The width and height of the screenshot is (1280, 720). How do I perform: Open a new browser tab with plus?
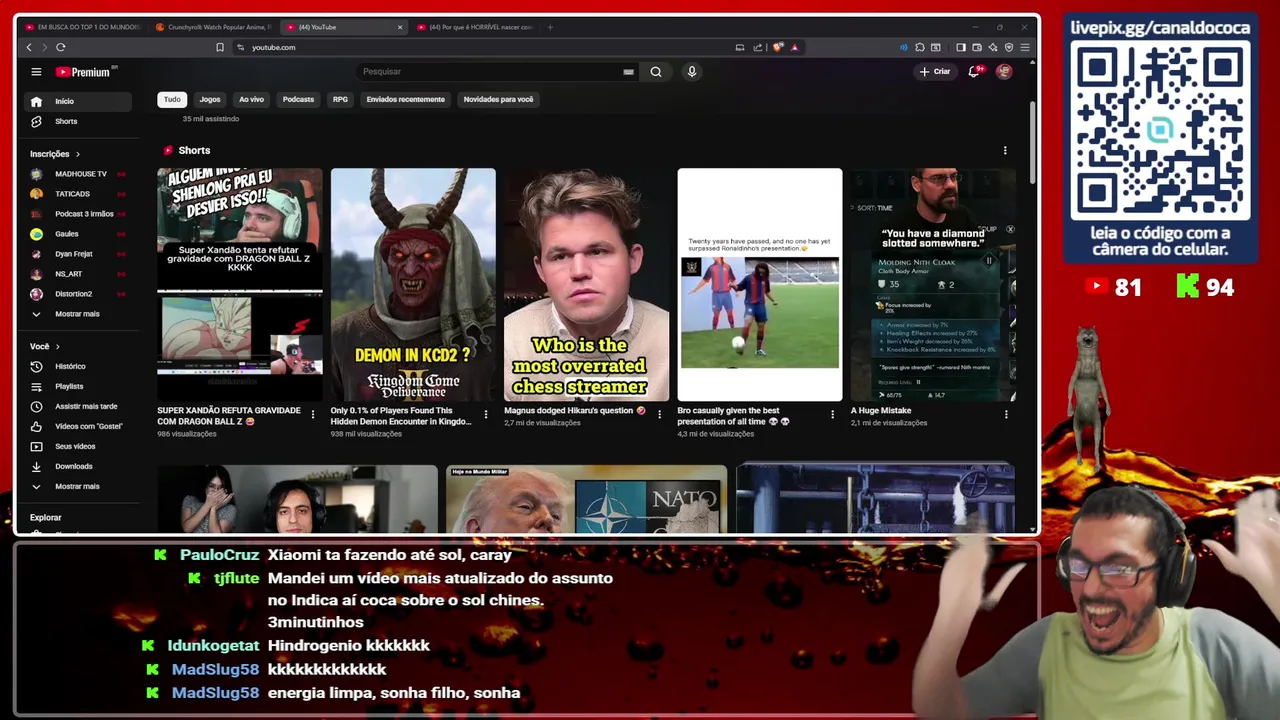click(x=550, y=27)
